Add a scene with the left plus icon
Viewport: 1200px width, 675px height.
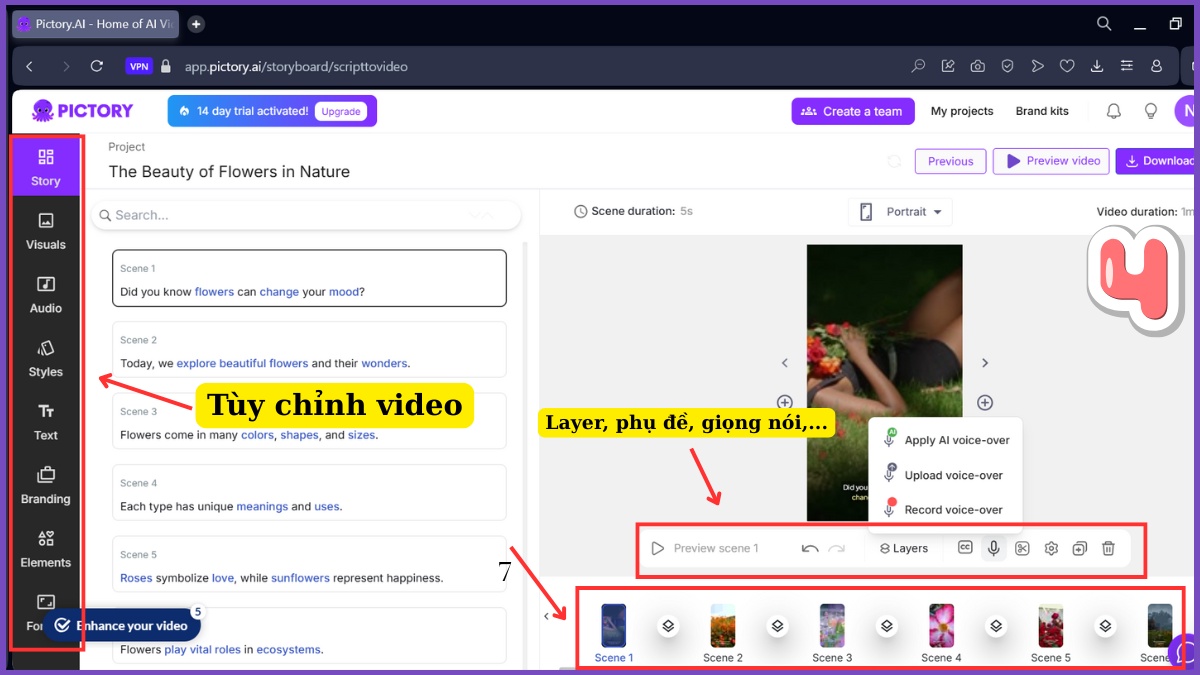pos(785,402)
